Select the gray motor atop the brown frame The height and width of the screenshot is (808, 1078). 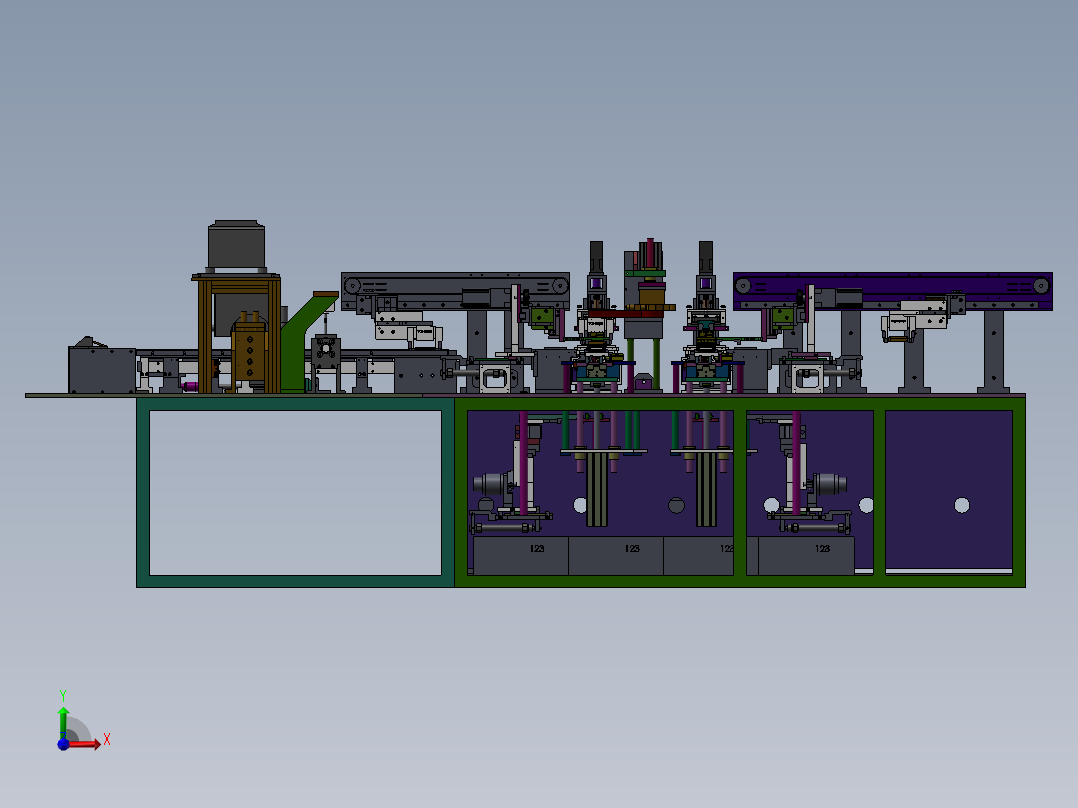click(236, 246)
